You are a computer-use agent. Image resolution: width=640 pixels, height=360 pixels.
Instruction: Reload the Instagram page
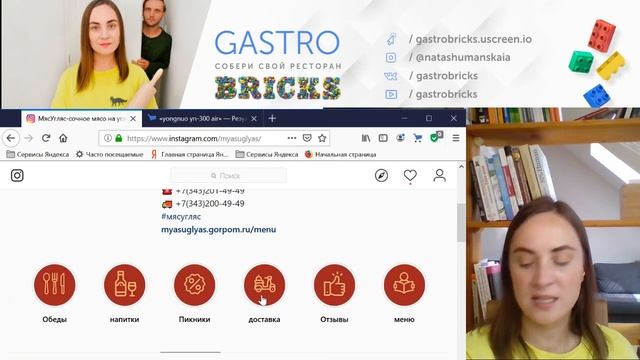pyautogui.click(x=46, y=138)
